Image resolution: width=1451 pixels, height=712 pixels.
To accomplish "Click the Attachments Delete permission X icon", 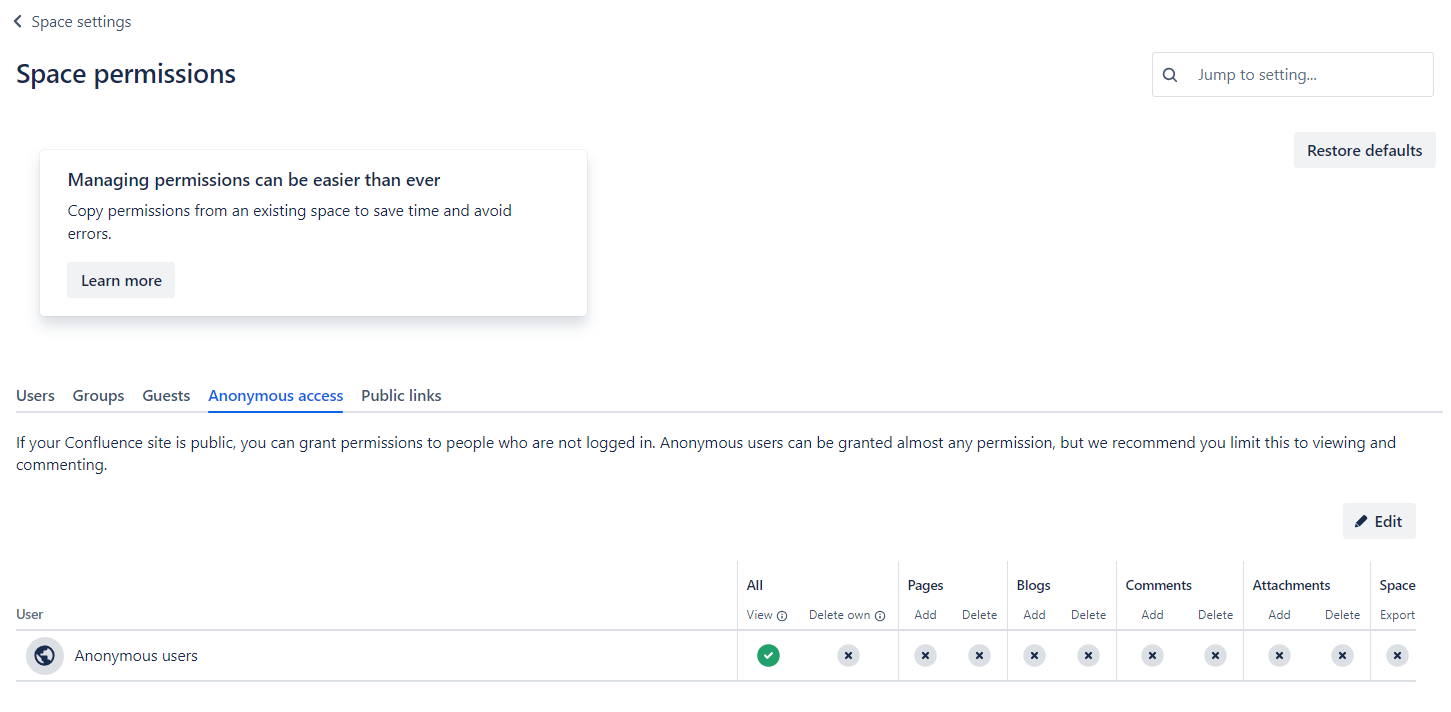I will (x=1342, y=656).
